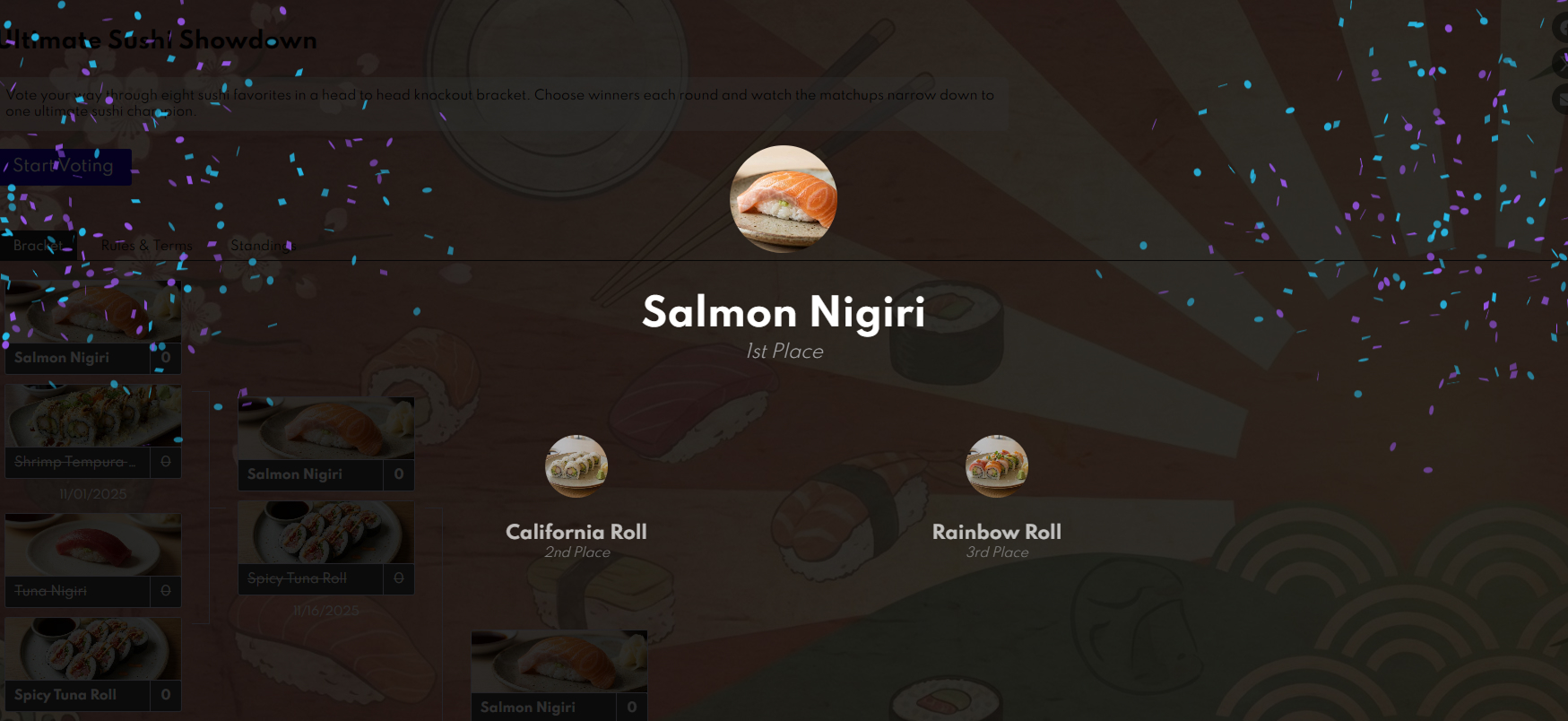This screenshot has width=1568, height=721.
Task: Click the Start Voting button
Action: (x=65, y=167)
